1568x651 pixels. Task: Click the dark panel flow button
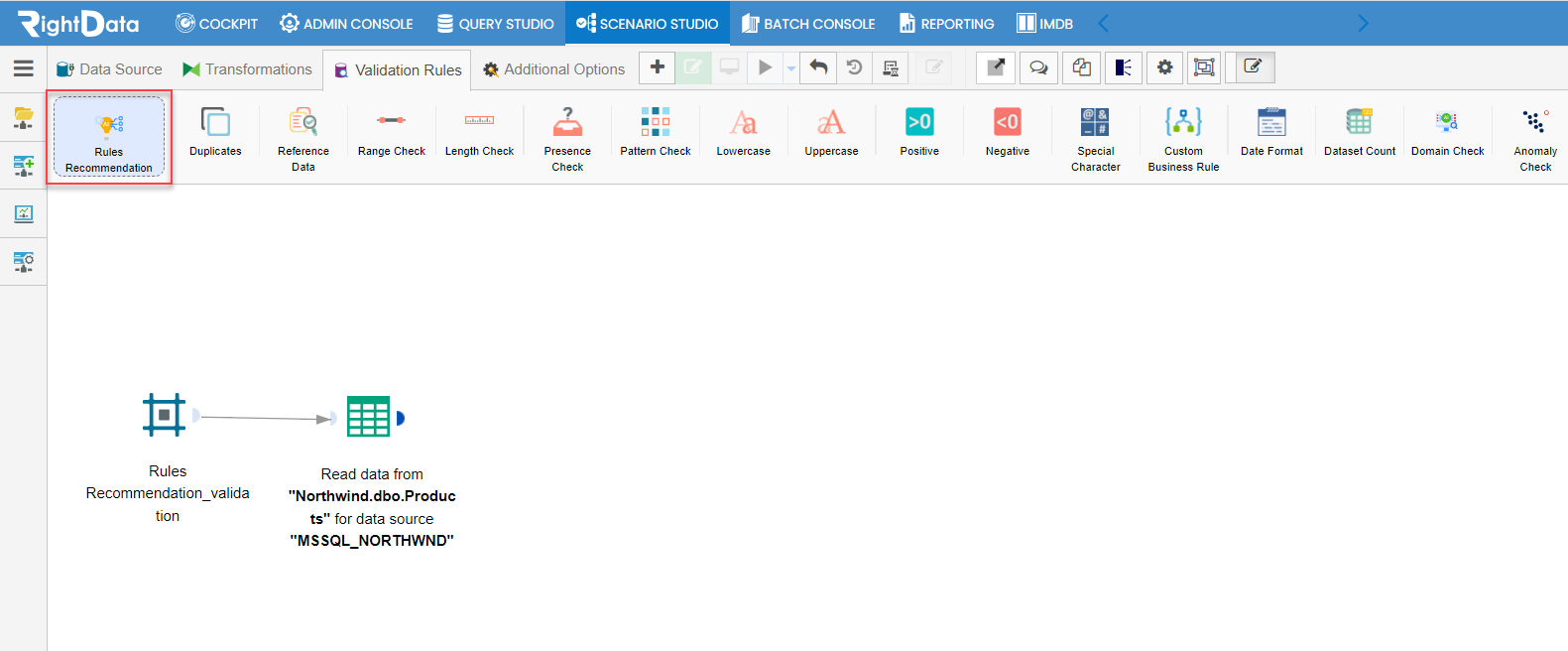tap(1123, 67)
